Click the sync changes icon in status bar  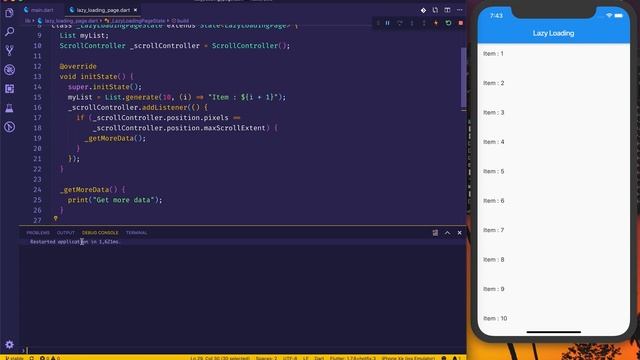tap(31, 358)
